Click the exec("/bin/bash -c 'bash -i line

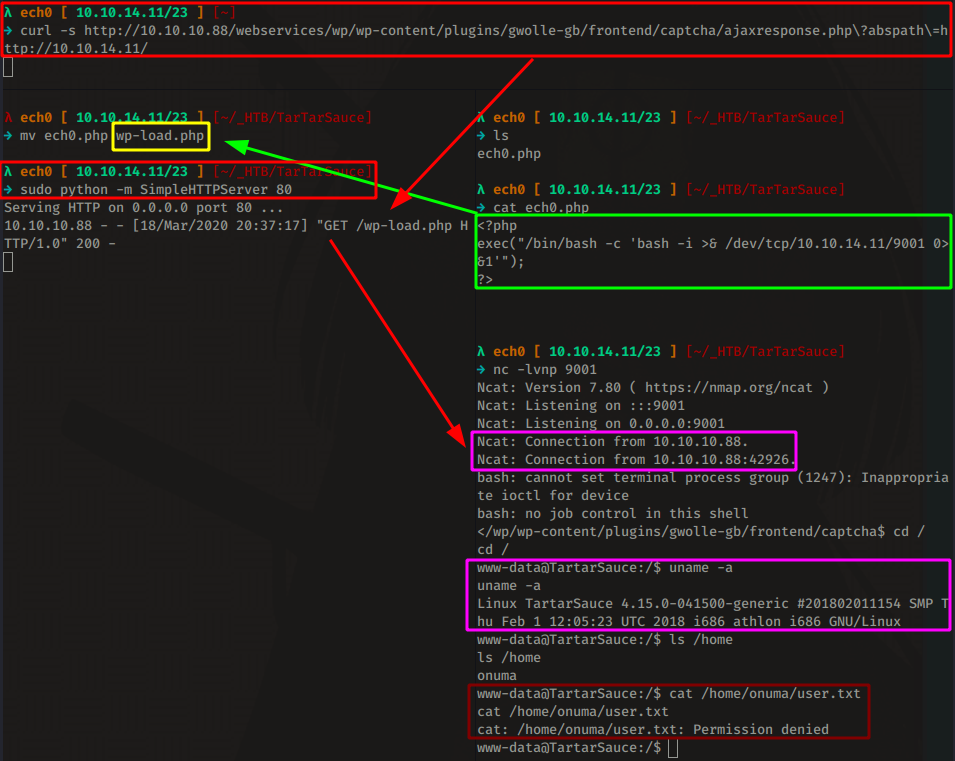(x=713, y=244)
